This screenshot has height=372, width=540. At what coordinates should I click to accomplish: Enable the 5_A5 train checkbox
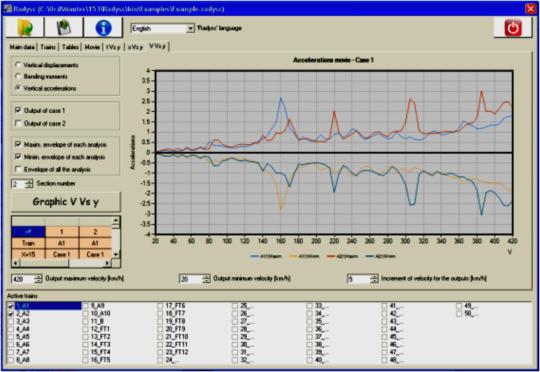tap(11, 337)
